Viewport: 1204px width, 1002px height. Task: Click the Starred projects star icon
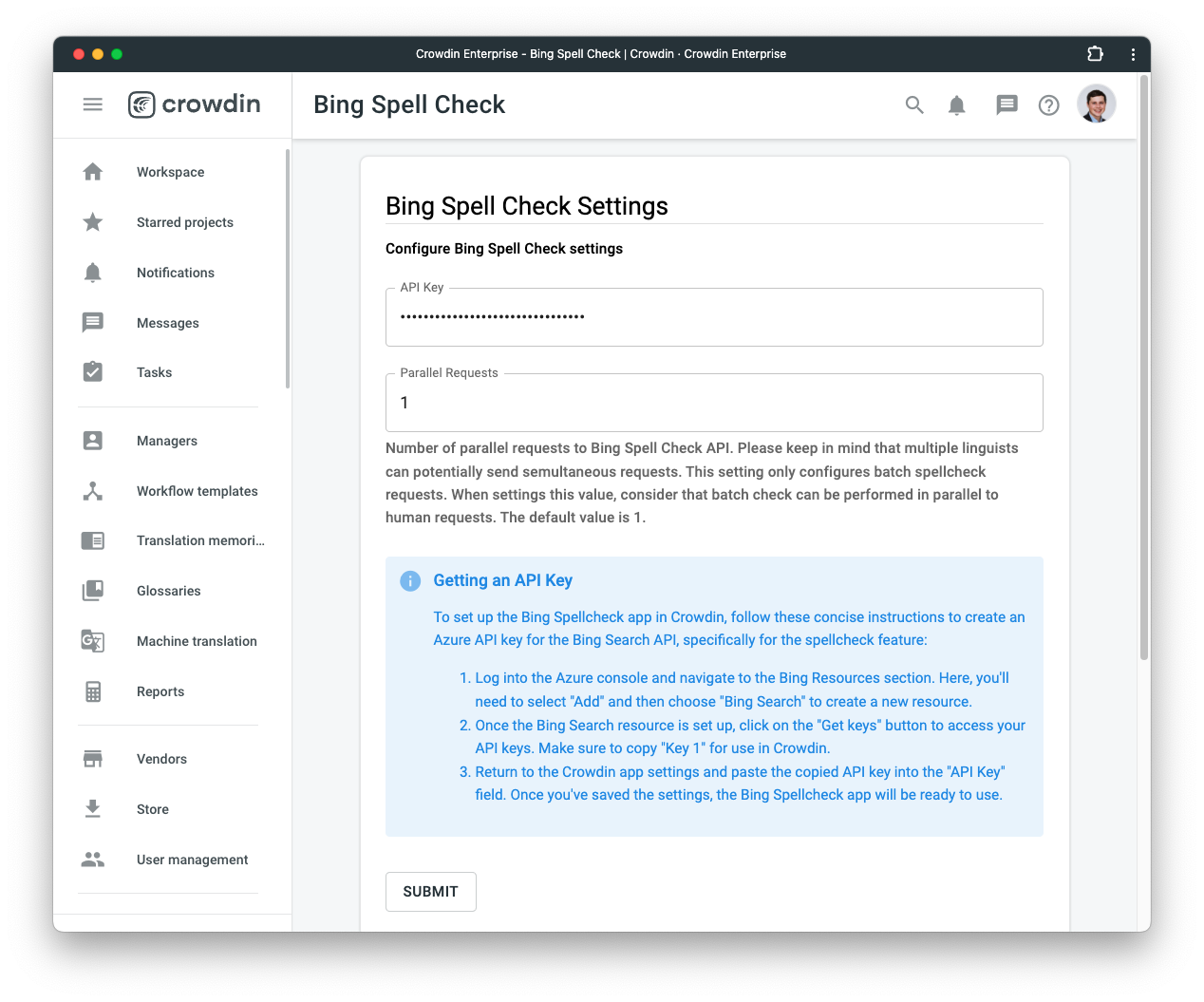(93, 222)
